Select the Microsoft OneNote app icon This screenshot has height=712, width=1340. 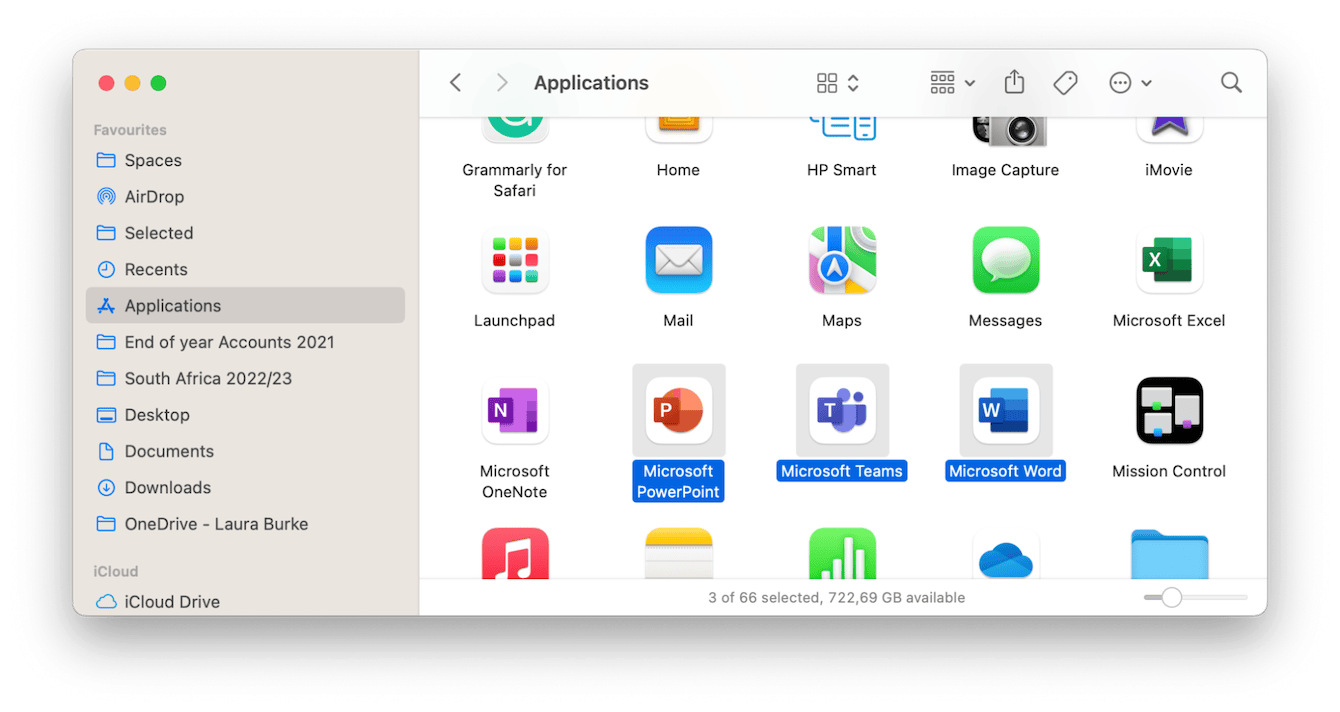(515, 410)
